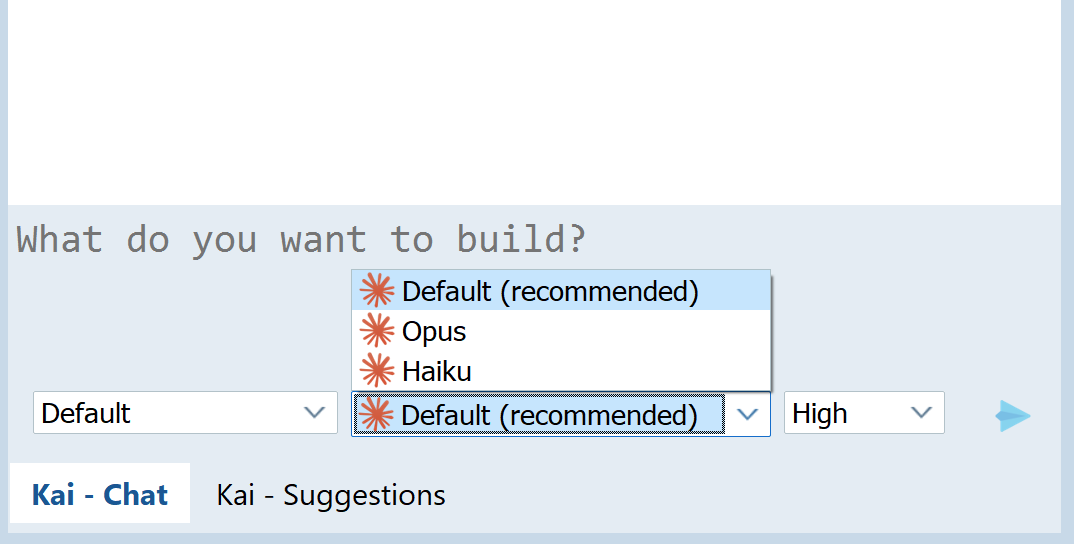Image resolution: width=1074 pixels, height=544 pixels.
Task: Click the starburst icon of highlighted Default option
Action: [377, 290]
